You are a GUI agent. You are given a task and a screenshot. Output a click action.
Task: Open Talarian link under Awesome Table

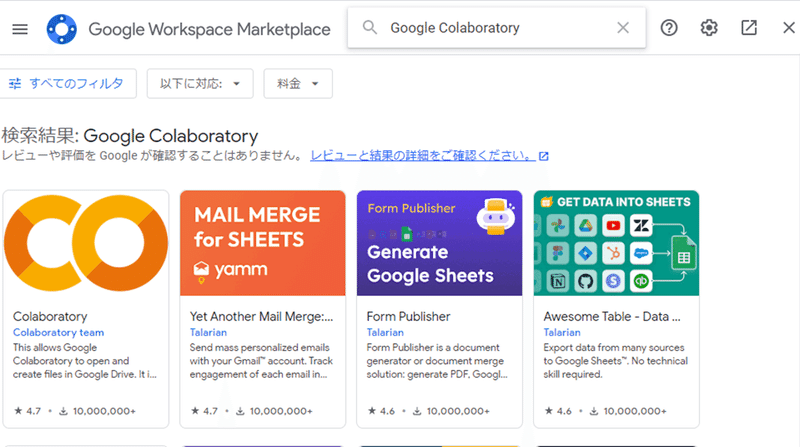click(562, 332)
